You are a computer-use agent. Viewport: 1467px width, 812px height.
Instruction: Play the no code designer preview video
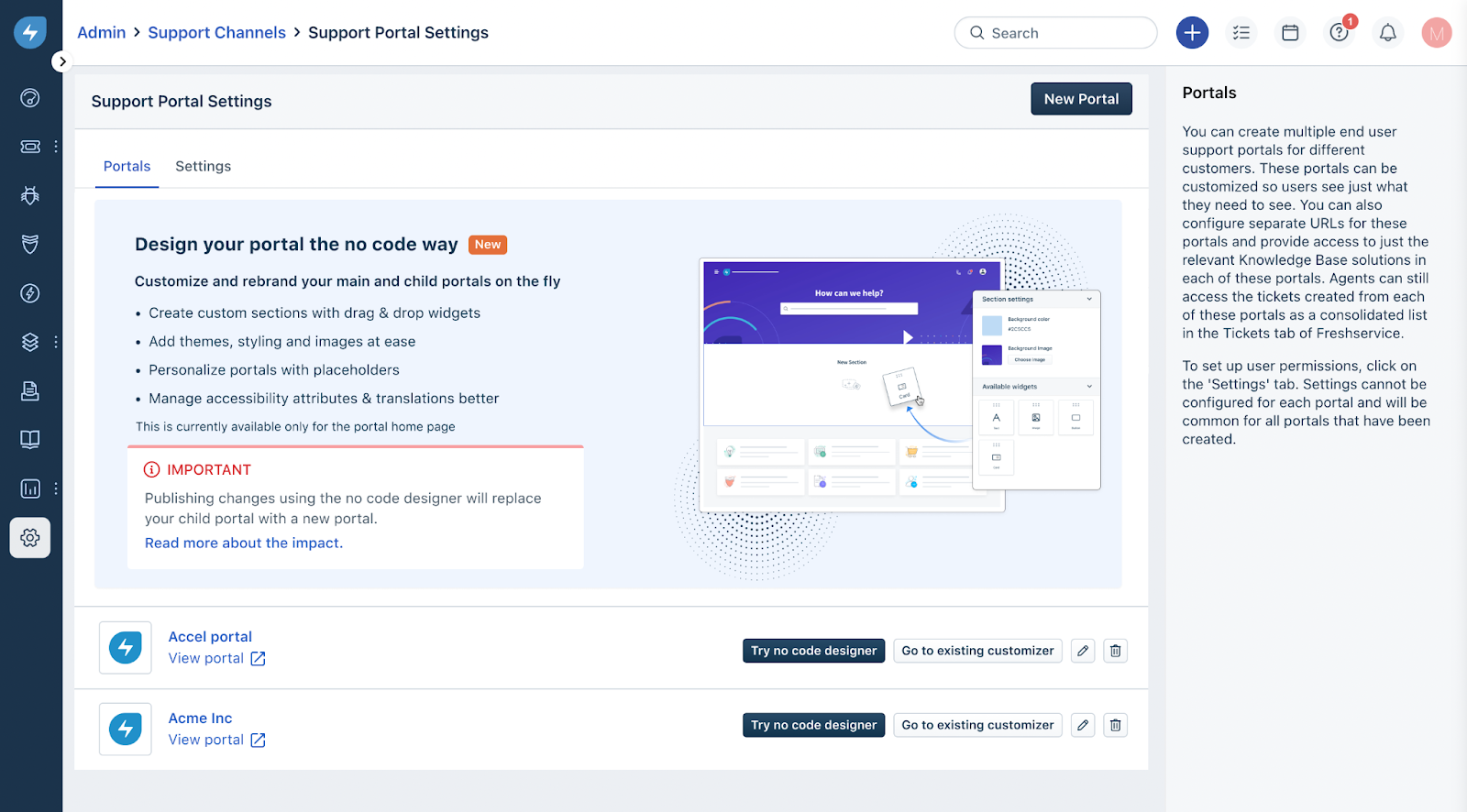pyautogui.click(x=908, y=337)
